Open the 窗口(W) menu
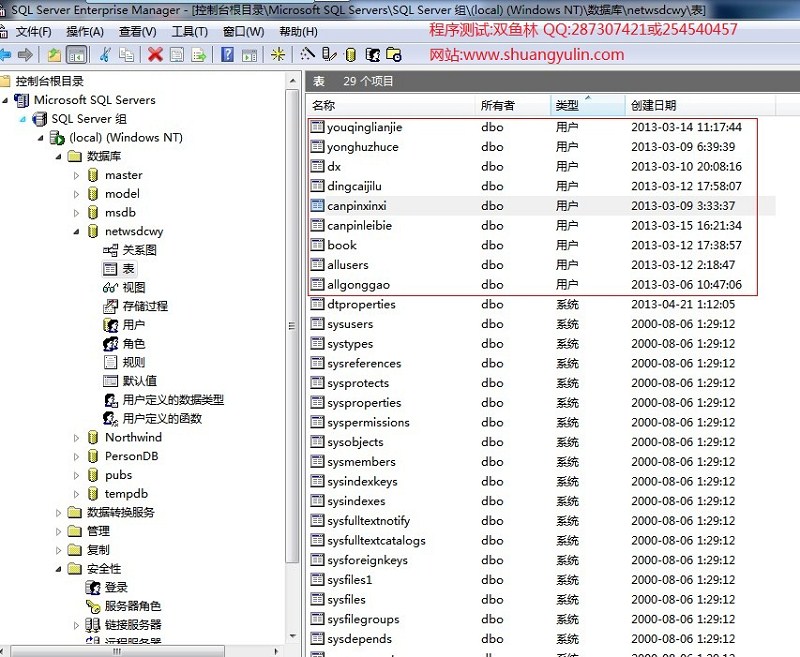The width and height of the screenshot is (800, 657). pos(243,32)
